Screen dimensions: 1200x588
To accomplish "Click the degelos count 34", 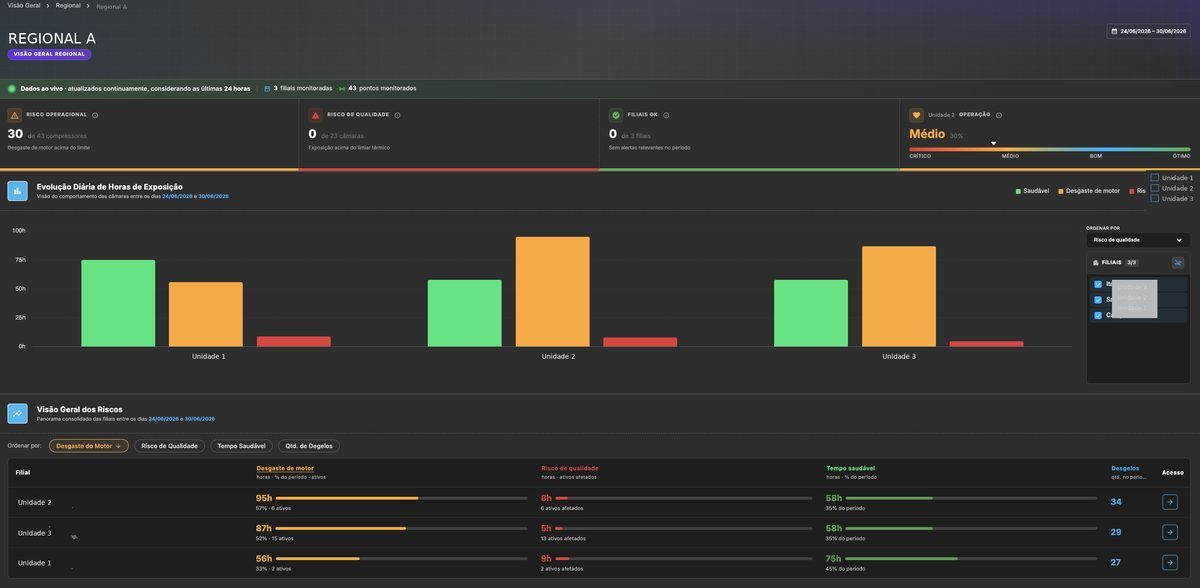I will point(1116,502).
